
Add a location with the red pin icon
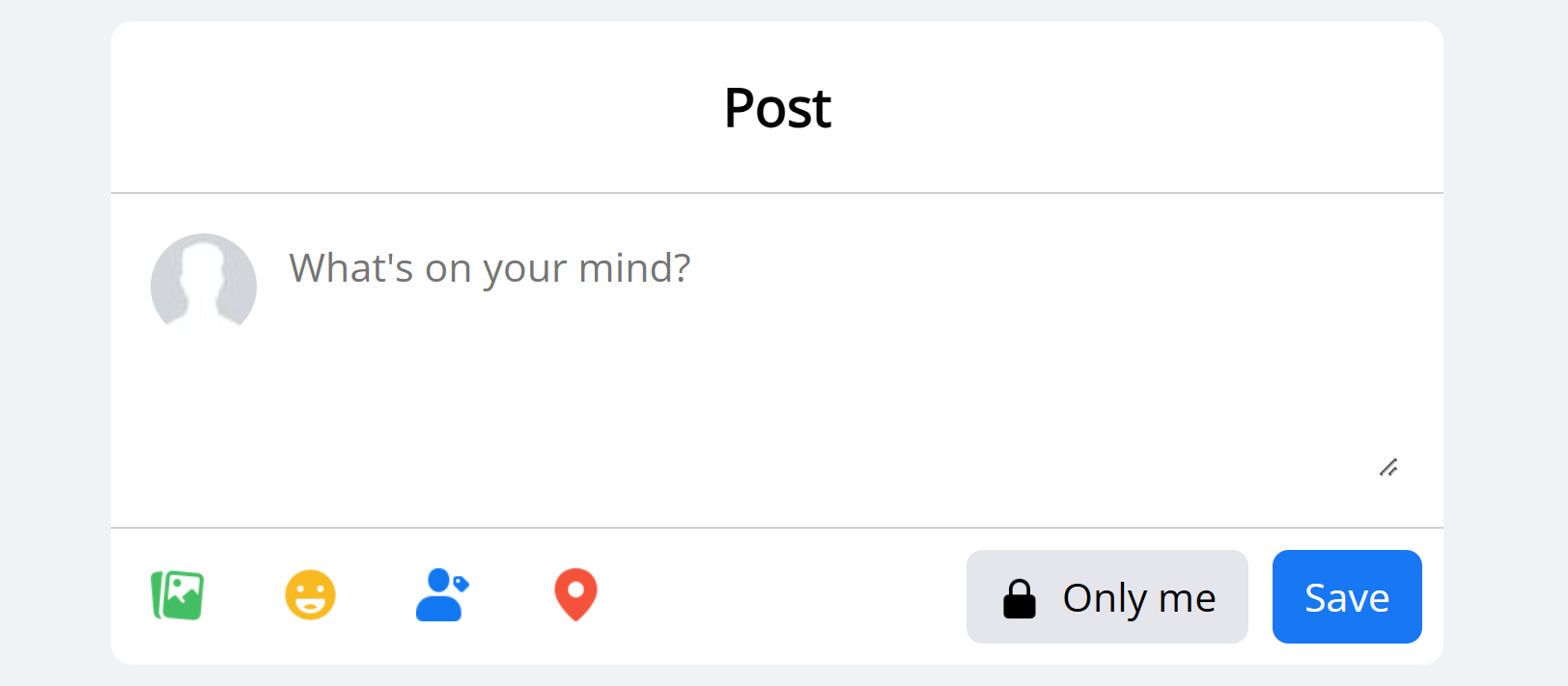click(x=575, y=594)
